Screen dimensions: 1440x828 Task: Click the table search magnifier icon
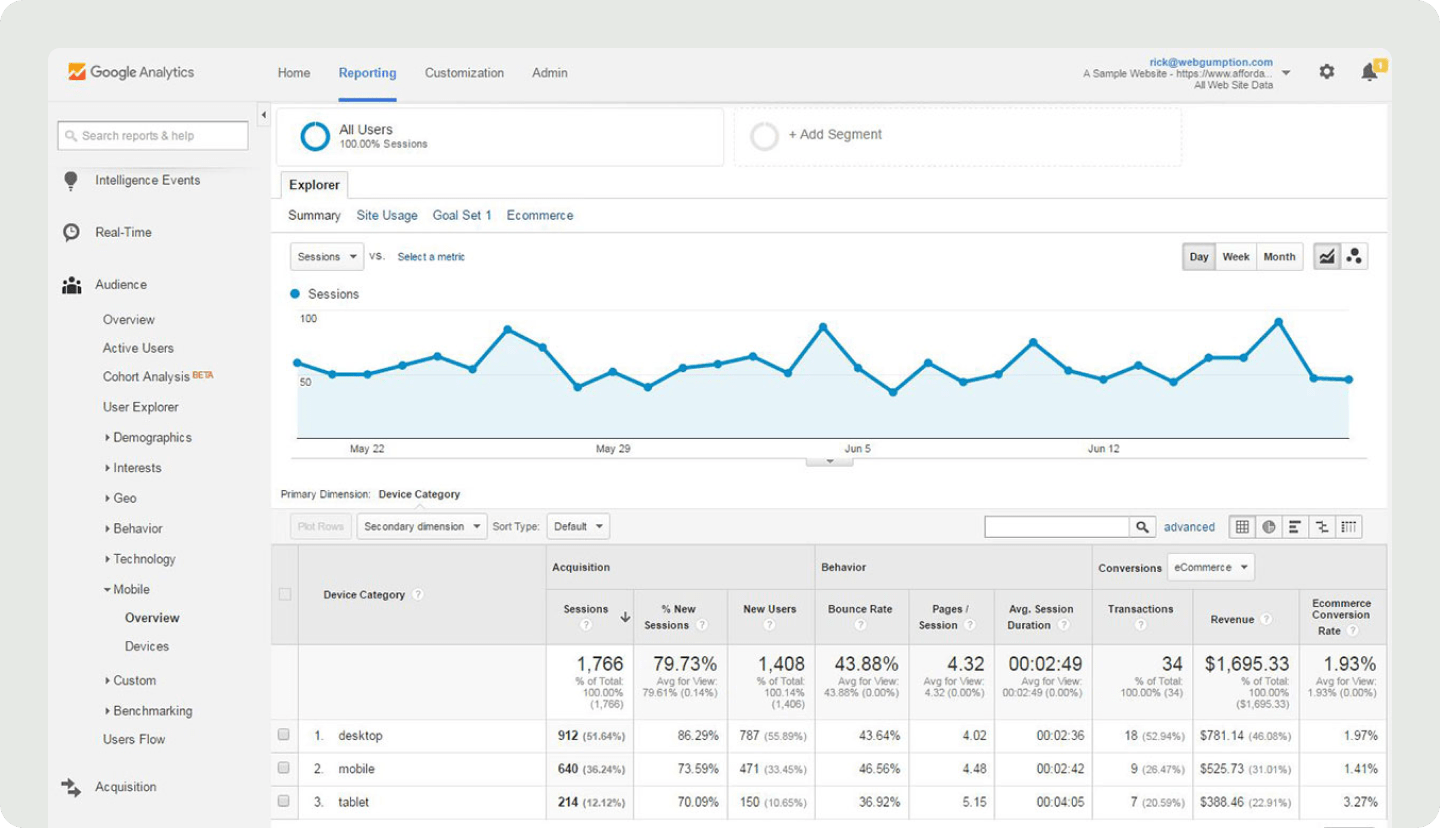click(x=1142, y=526)
